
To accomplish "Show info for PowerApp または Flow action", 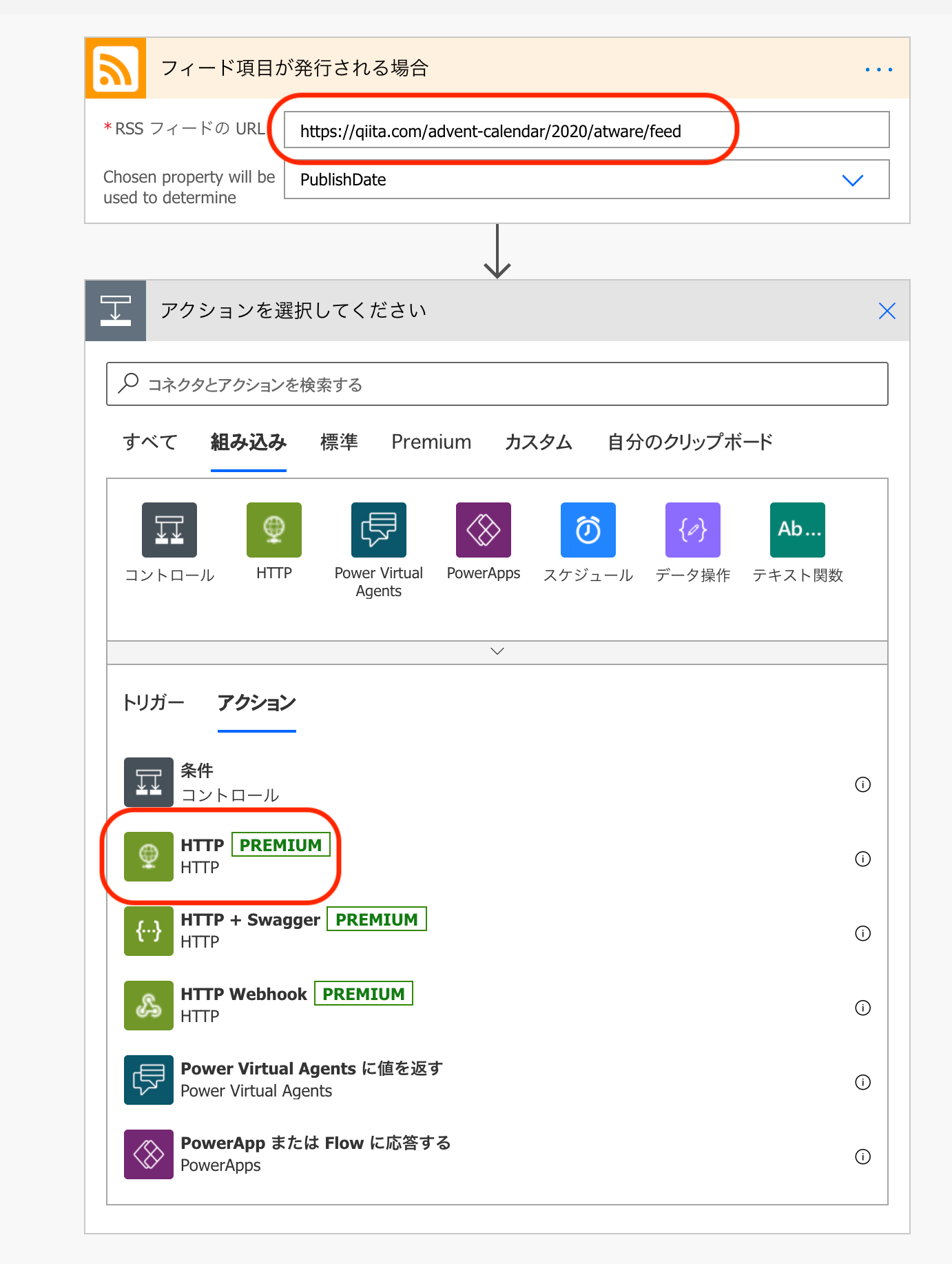I will click(862, 1156).
